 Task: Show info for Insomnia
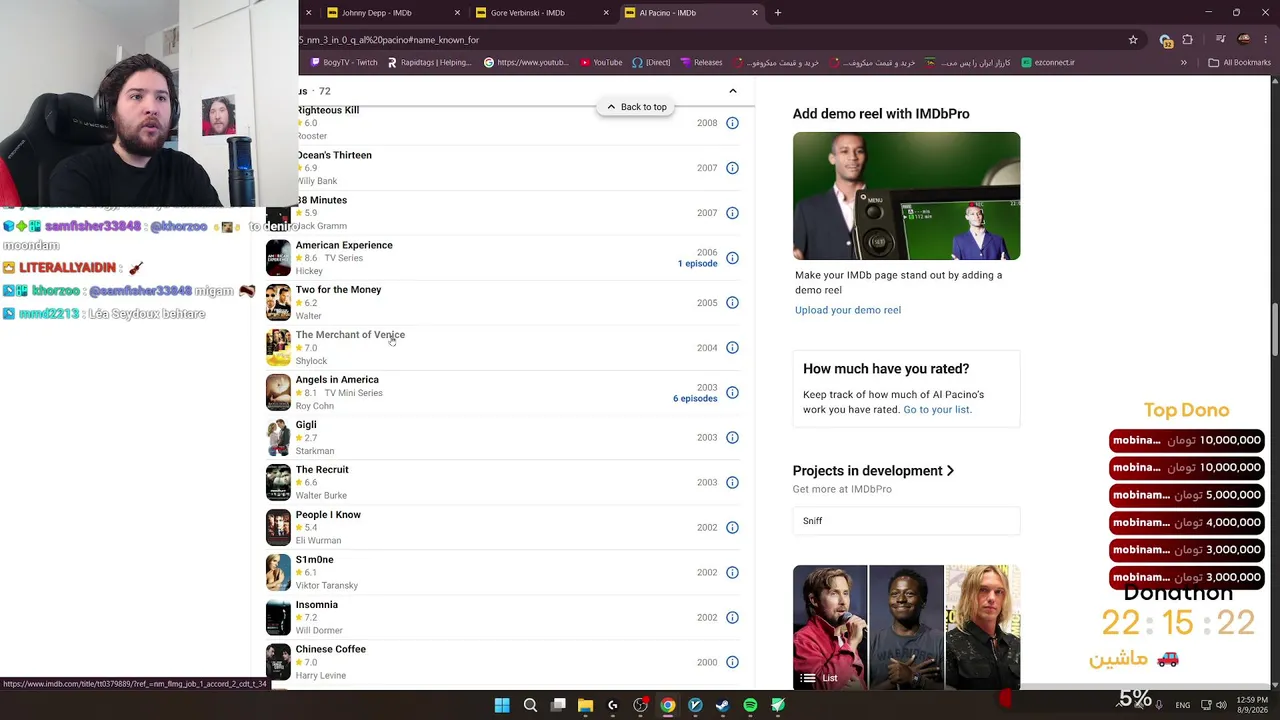point(732,618)
